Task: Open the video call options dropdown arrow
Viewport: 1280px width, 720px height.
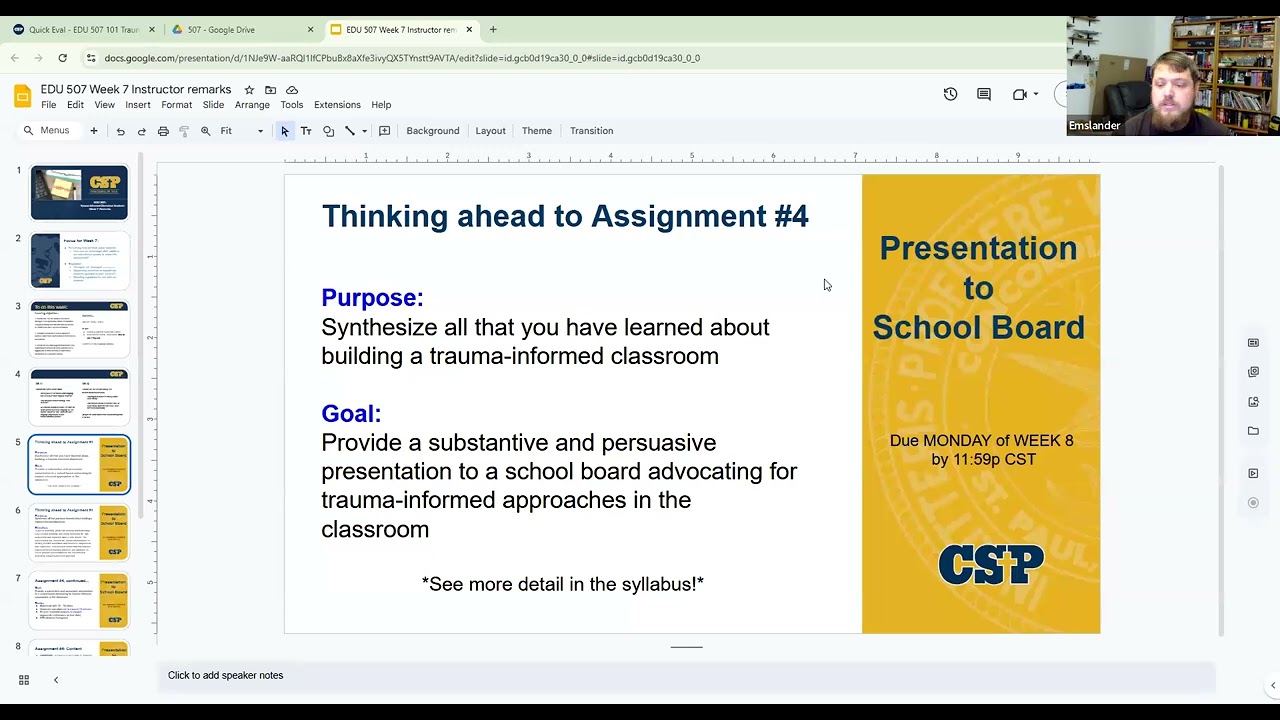Action: (1036, 94)
